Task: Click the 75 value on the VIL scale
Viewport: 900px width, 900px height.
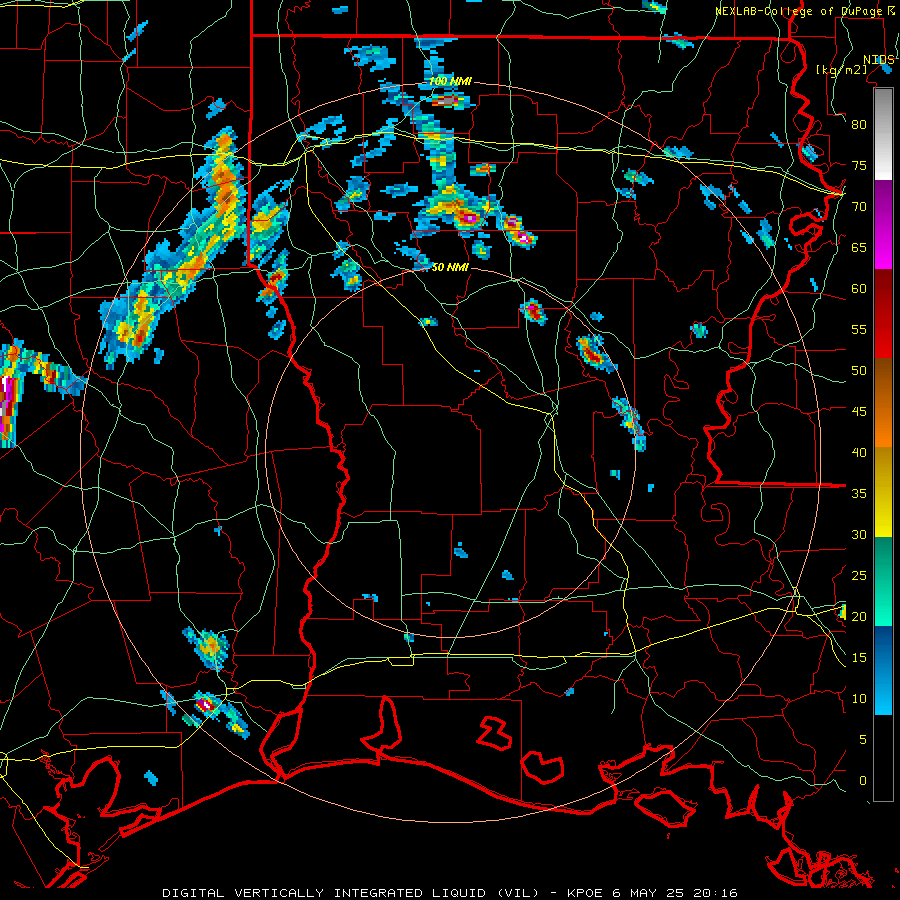Action: click(x=859, y=166)
